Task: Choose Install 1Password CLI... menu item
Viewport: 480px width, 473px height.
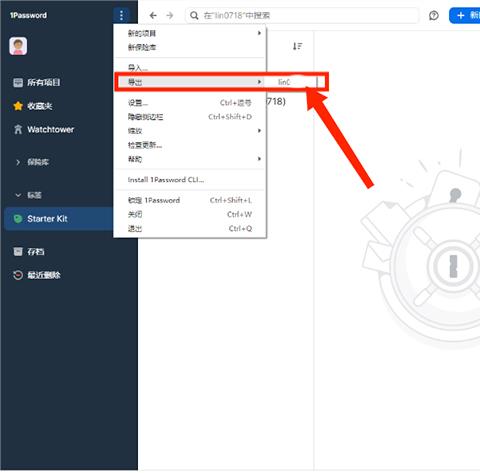Action: (x=190, y=180)
